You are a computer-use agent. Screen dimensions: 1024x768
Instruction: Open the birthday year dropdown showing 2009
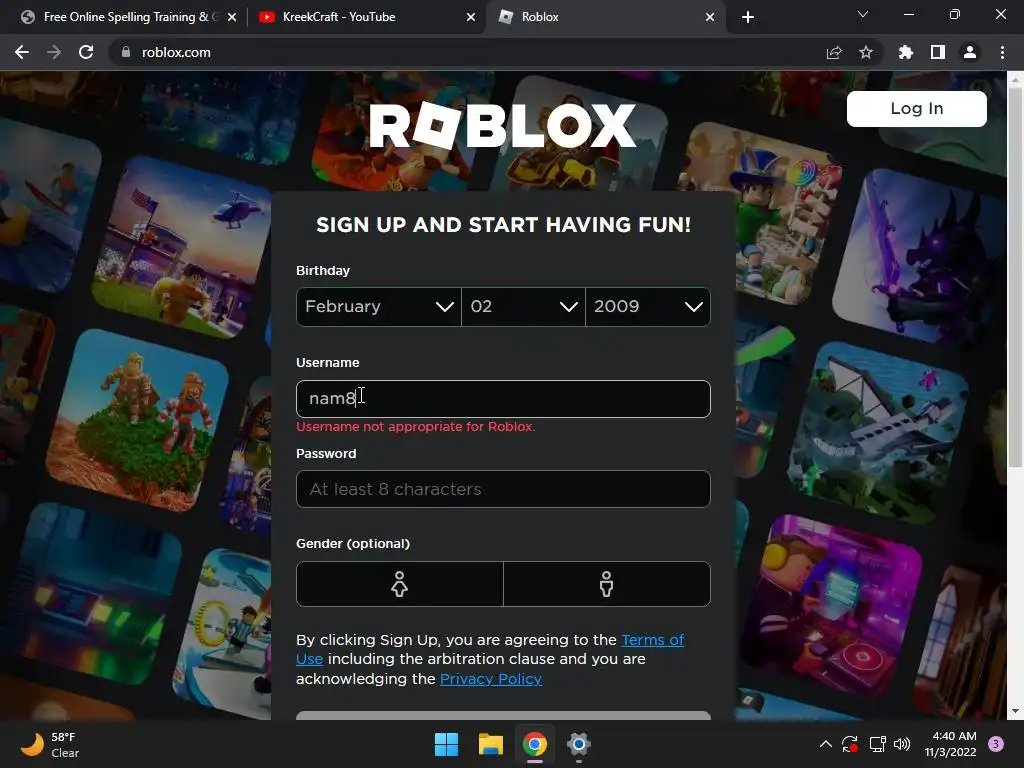[x=648, y=306]
